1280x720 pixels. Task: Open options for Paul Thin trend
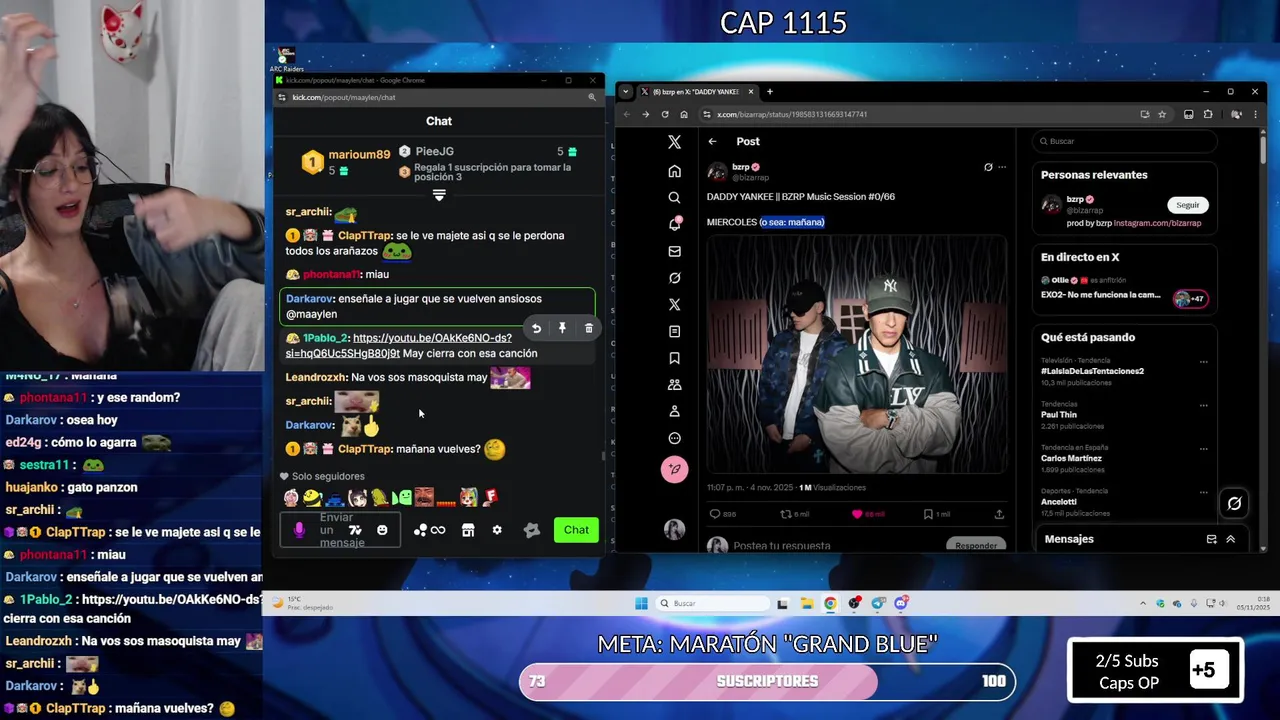coord(1203,405)
